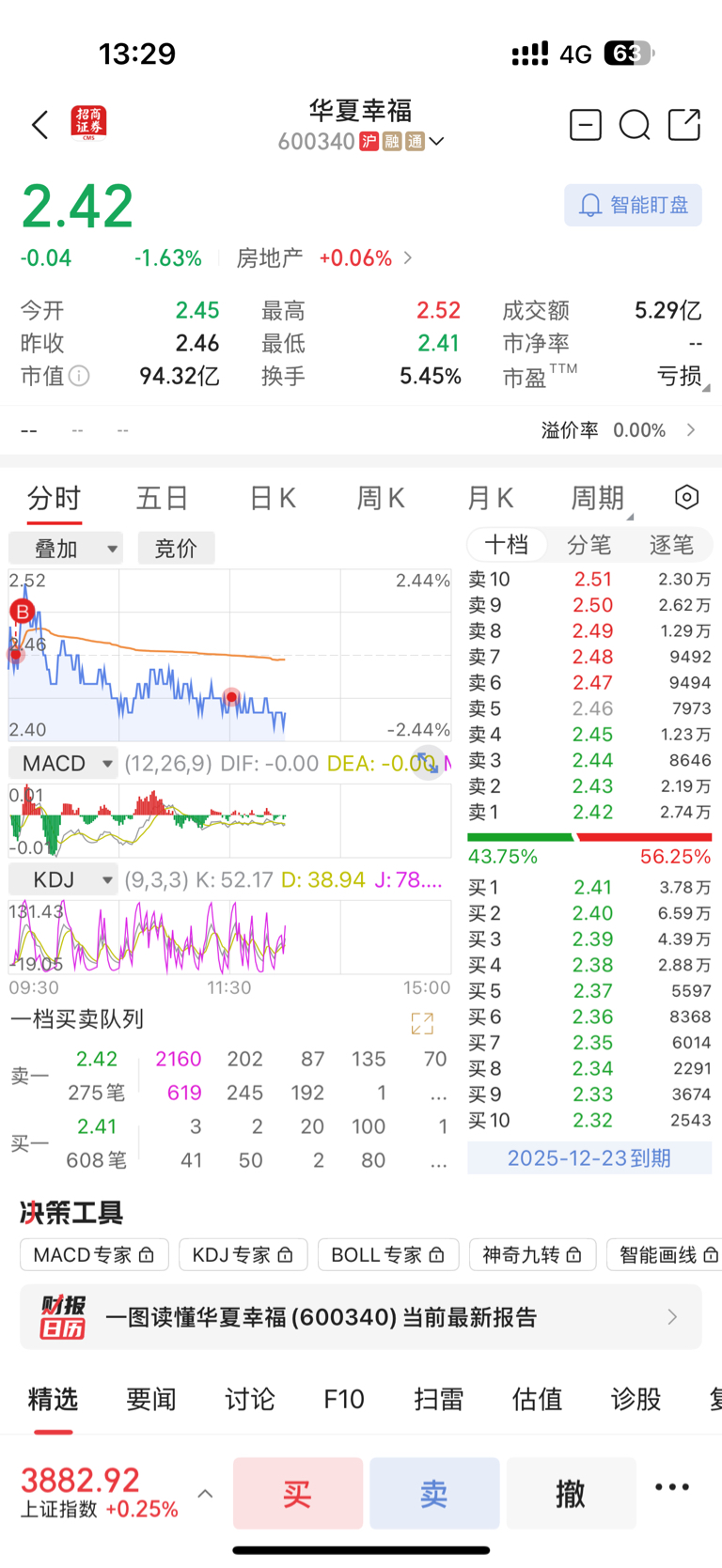Tap 撤 cancel order button
This screenshot has width=722, height=1568.
571,1493
